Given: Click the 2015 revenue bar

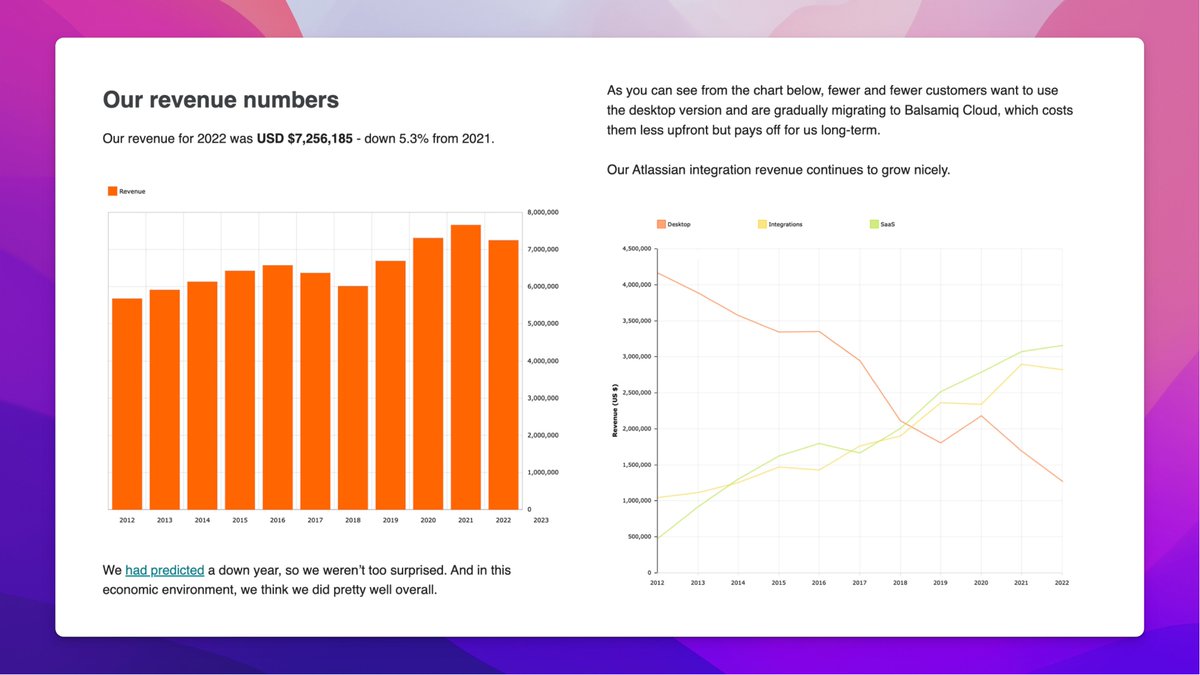Looking at the screenshot, I should [x=240, y=390].
